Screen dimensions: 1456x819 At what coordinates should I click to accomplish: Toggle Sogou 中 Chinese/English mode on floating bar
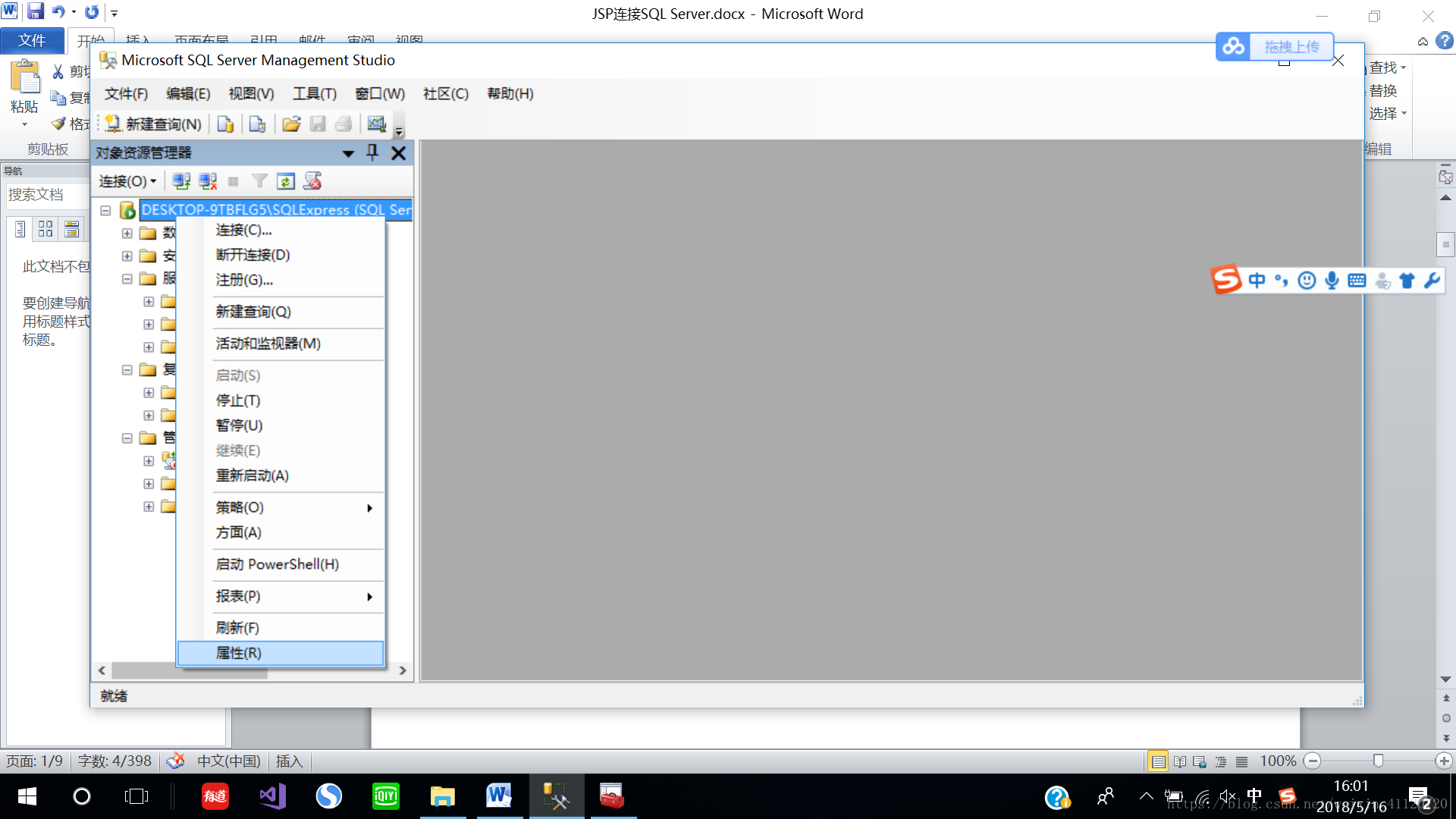point(1257,281)
